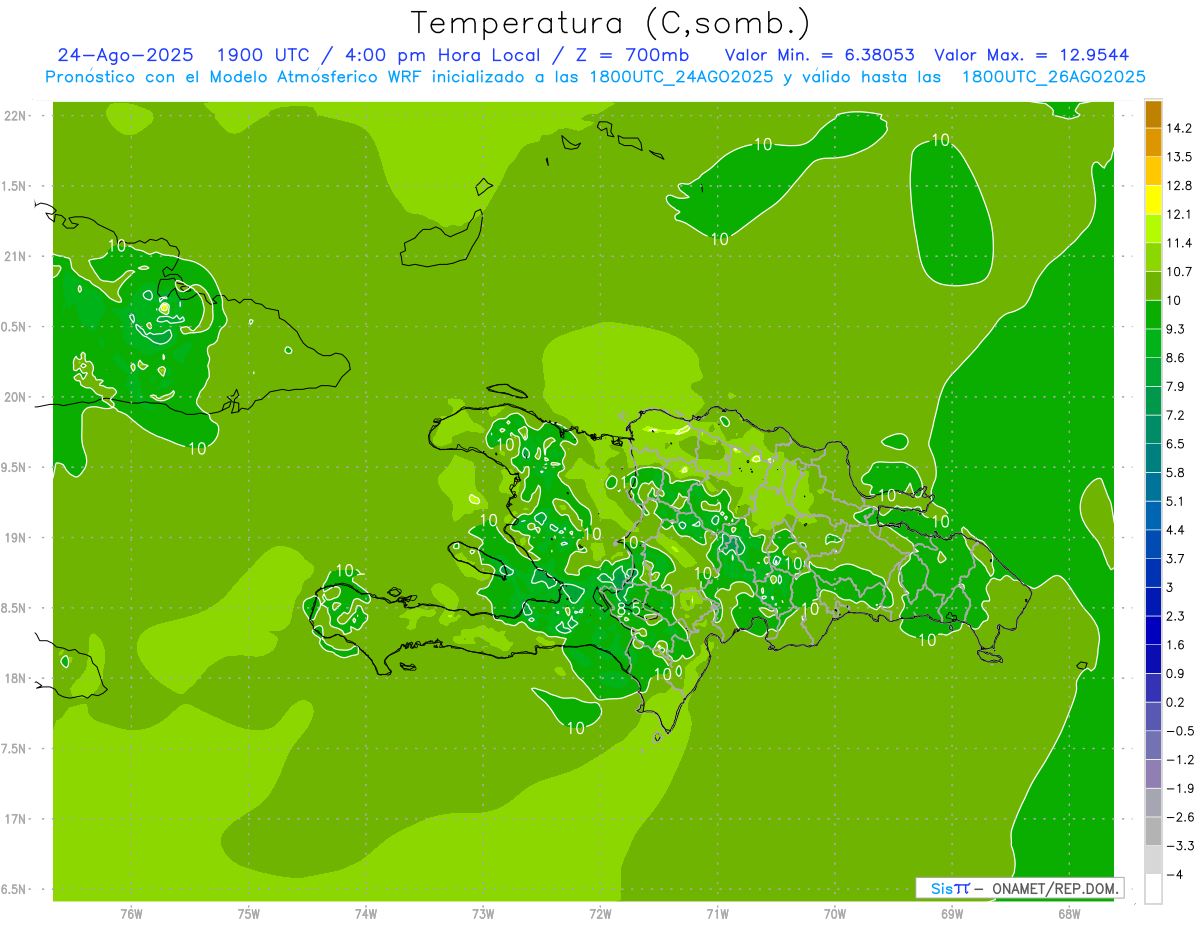Viewport: 1200px width, 927px height.
Task: Click the "22N" latitude label
Action: pos(17,115)
